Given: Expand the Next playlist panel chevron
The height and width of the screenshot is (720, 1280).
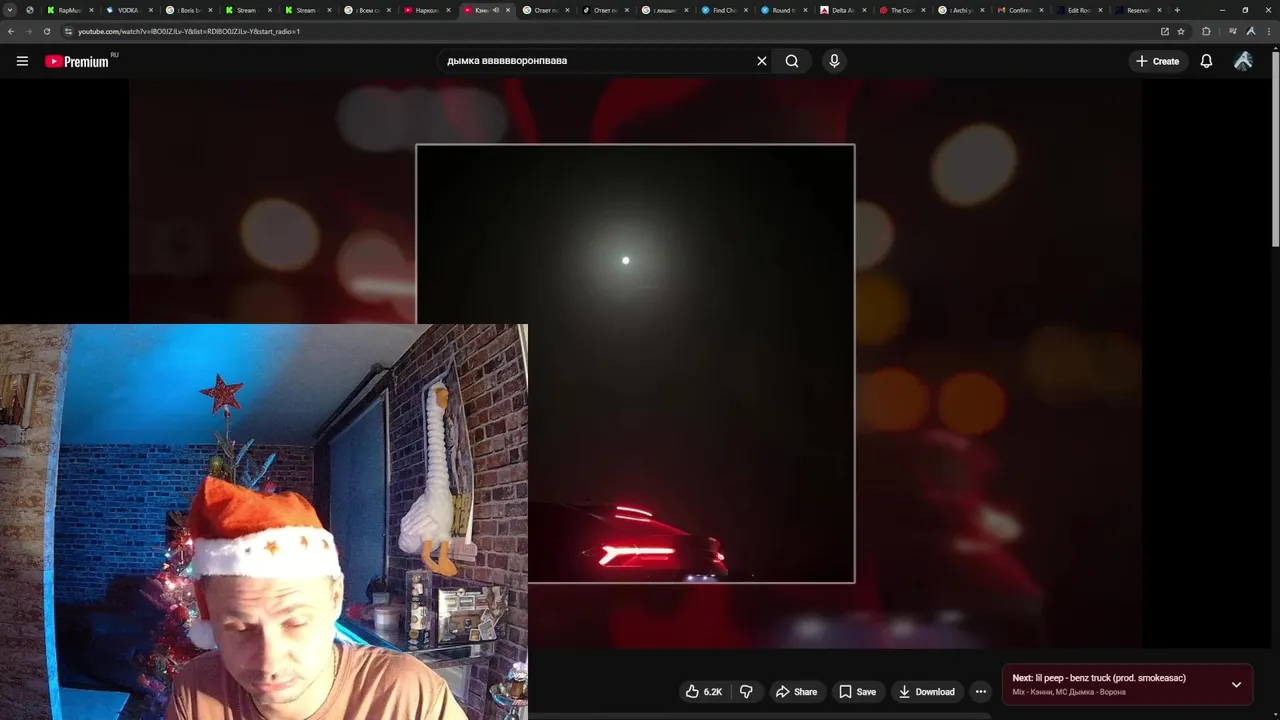Looking at the screenshot, I should (1236, 685).
